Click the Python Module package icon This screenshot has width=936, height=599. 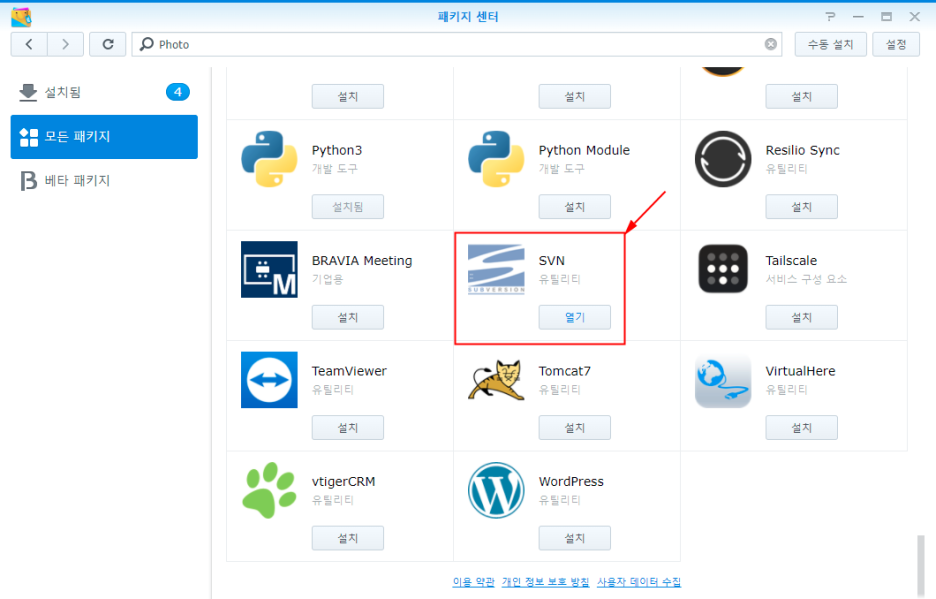coord(496,159)
